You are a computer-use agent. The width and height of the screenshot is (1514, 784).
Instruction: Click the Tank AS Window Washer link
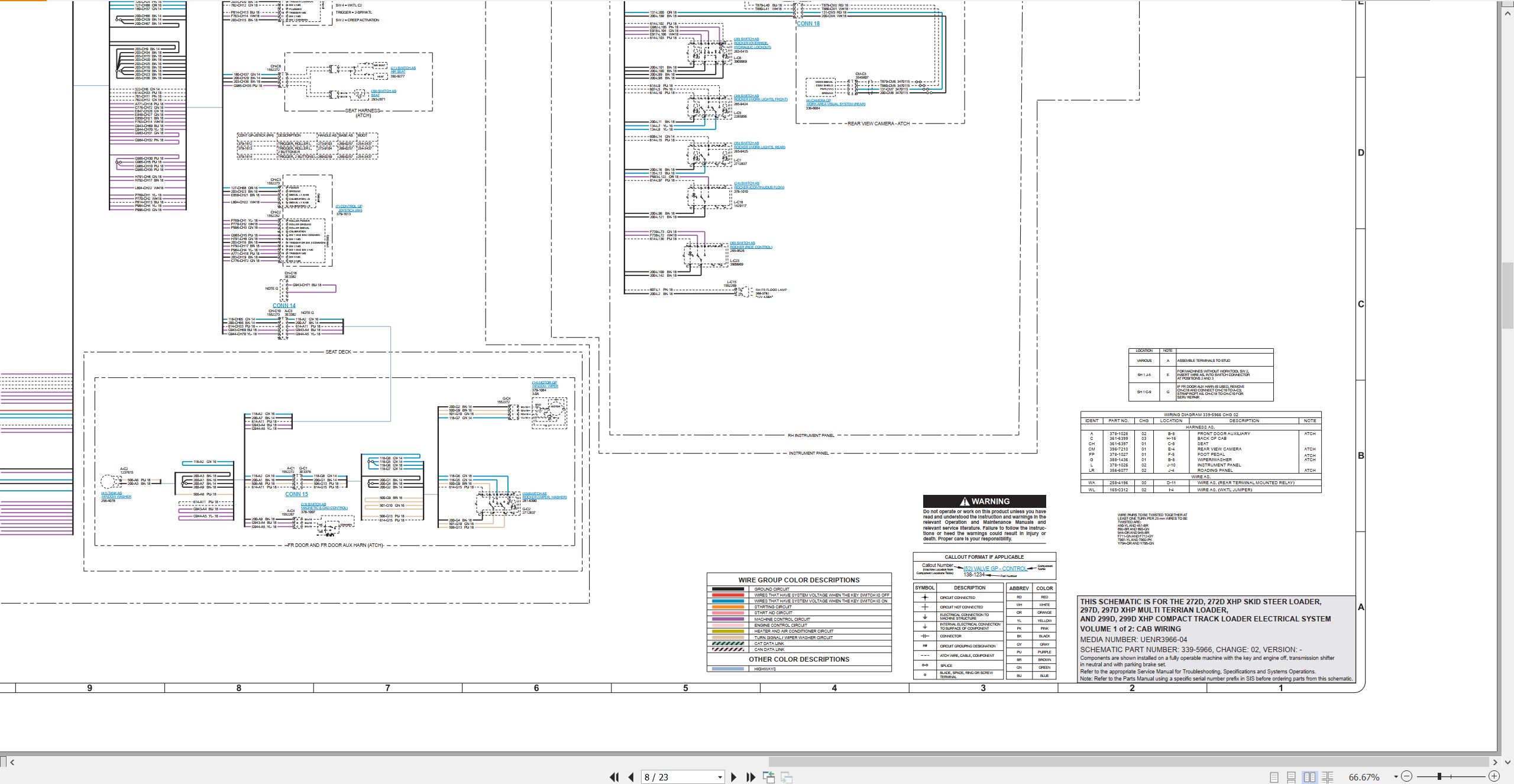click(116, 495)
